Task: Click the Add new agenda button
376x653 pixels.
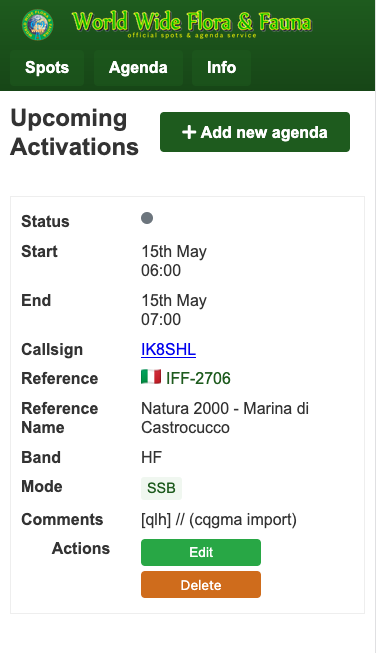Action: (x=255, y=132)
